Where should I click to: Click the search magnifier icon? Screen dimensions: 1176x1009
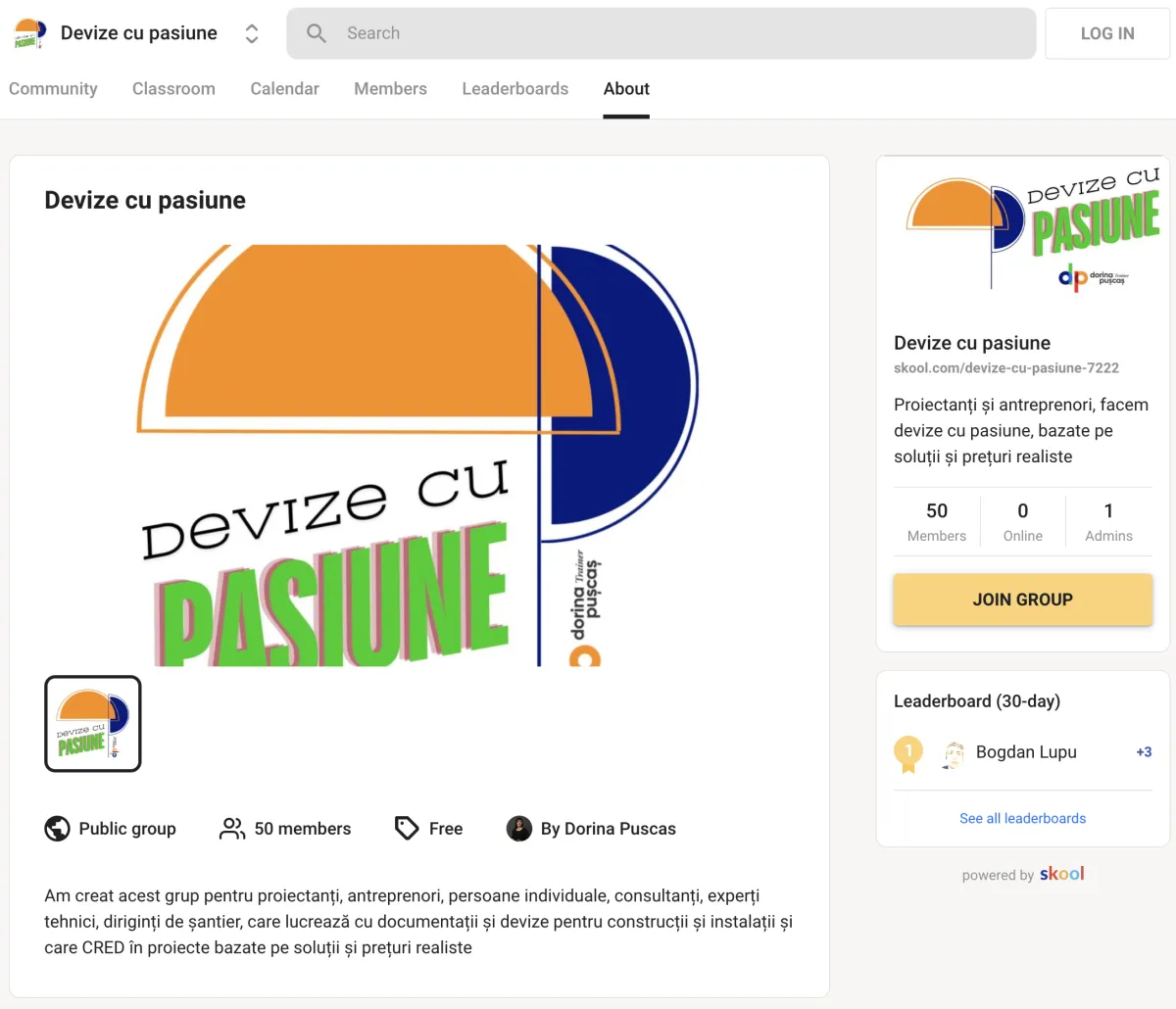tap(317, 33)
